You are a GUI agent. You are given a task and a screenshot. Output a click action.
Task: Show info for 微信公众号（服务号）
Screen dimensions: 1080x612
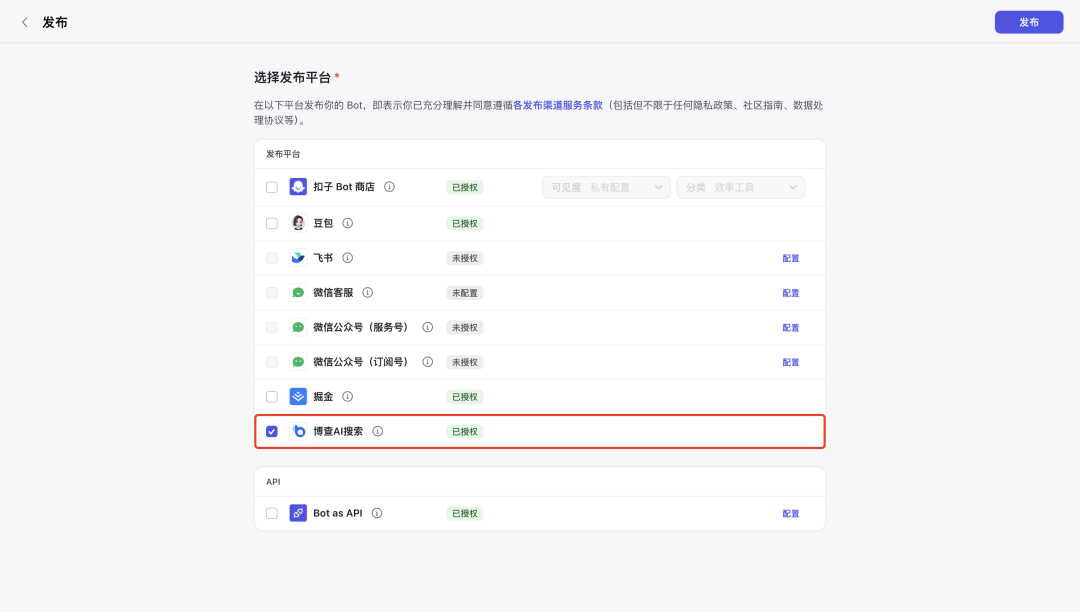428,327
